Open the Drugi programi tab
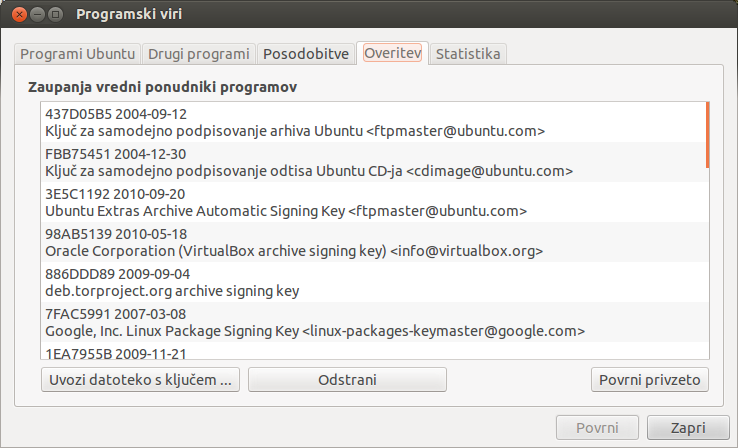738x448 pixels. tap(199, 54)
